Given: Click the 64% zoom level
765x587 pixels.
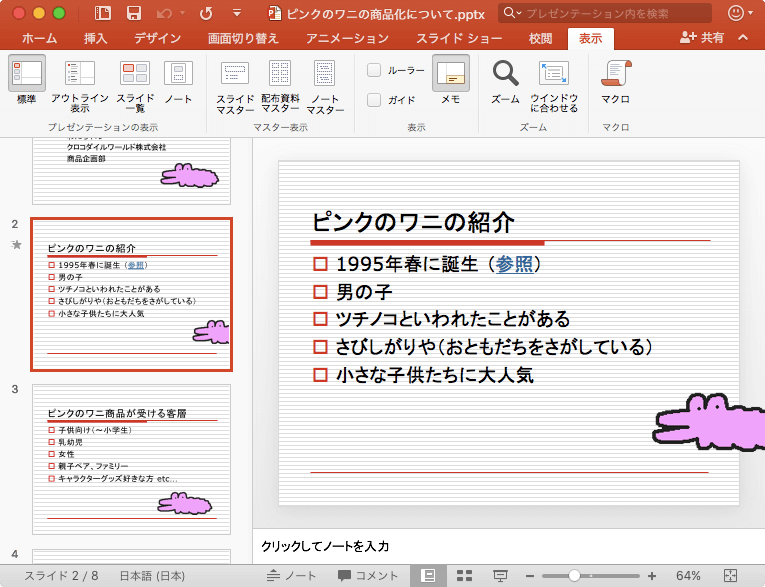Looking at the screenshot, I should point(688,576).
